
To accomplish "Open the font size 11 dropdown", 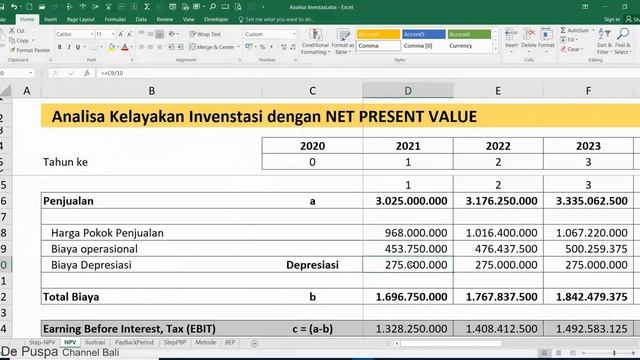I will pyautogui.click(x=113, y=34).
